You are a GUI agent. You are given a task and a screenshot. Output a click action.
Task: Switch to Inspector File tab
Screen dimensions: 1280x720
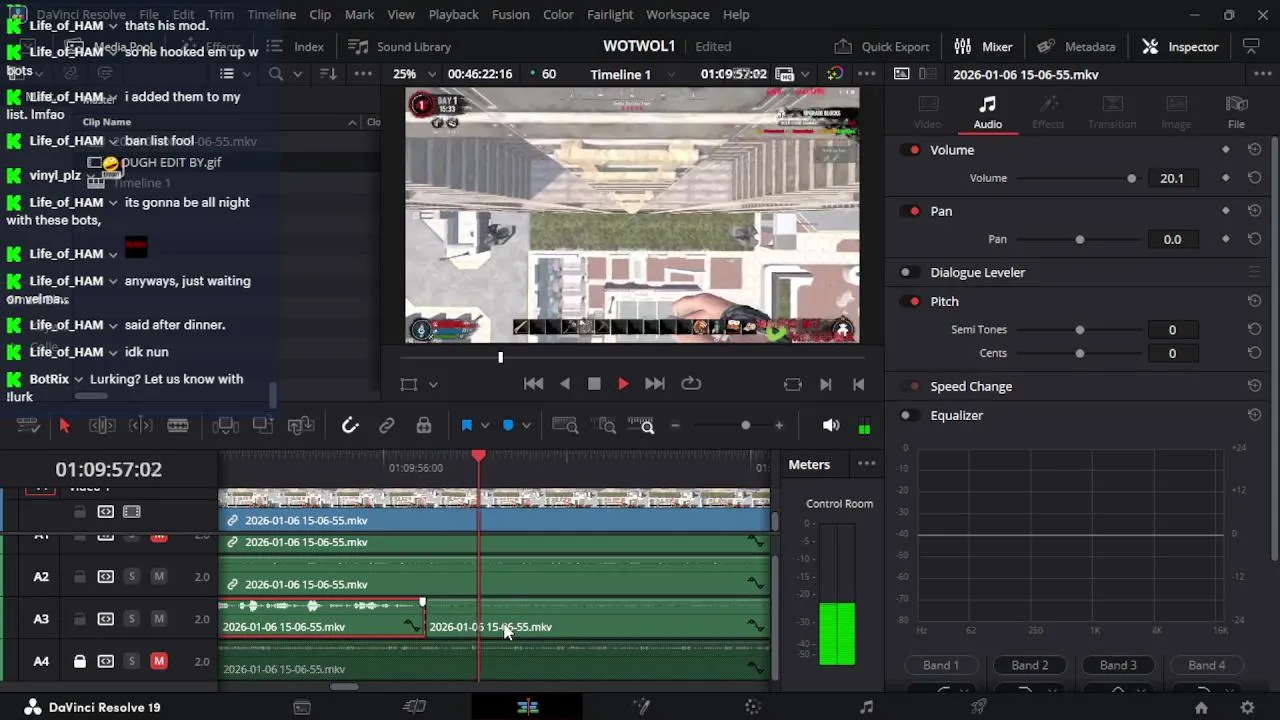tap(1236, 112)
